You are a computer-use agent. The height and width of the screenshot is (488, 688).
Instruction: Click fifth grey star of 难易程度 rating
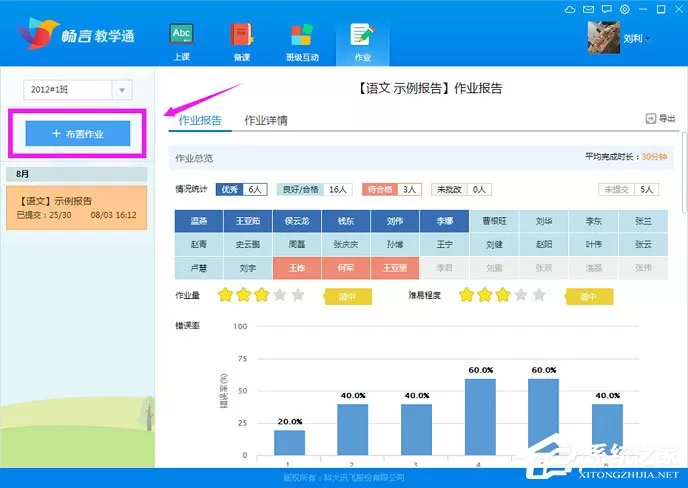(539, 294)
